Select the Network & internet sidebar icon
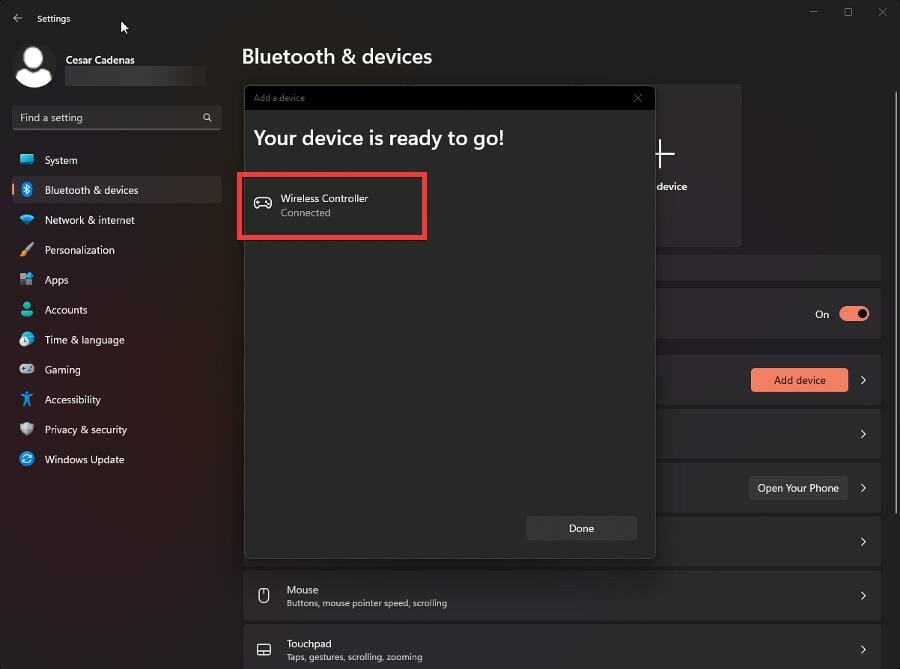This screenshot has width=900, height=669. coord(25,220)
